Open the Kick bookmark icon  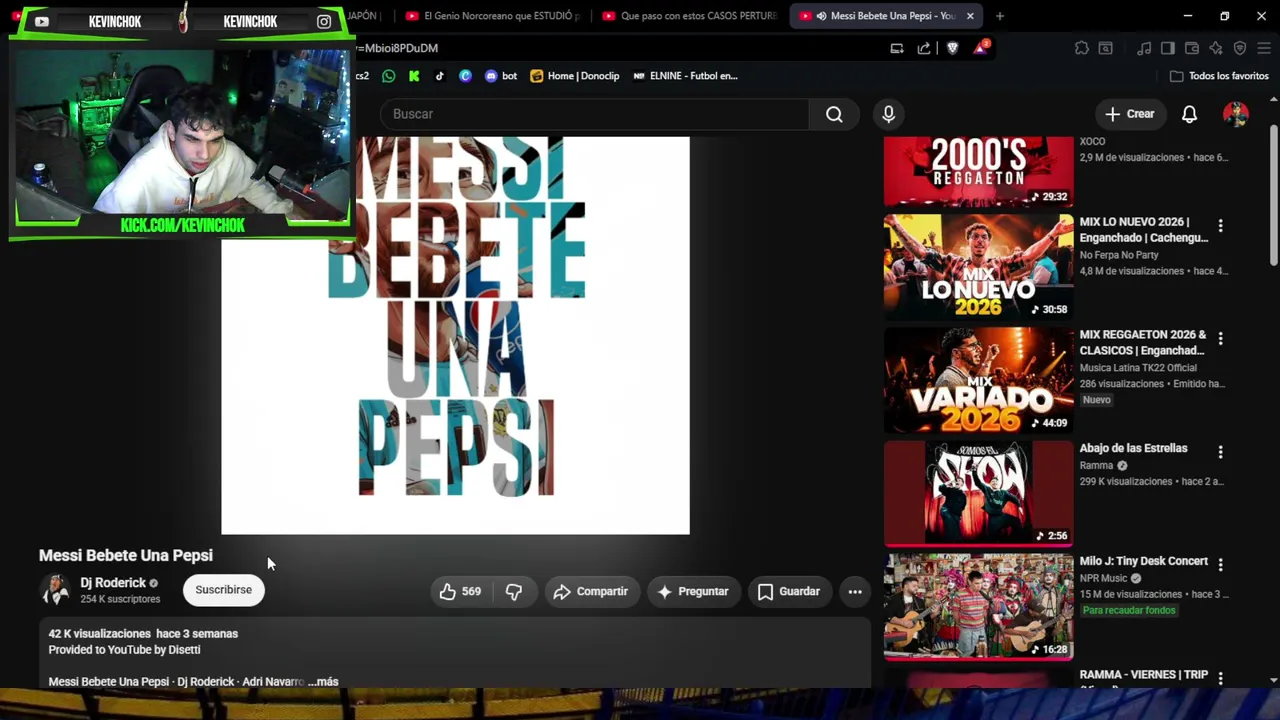(x=414, y=76)
